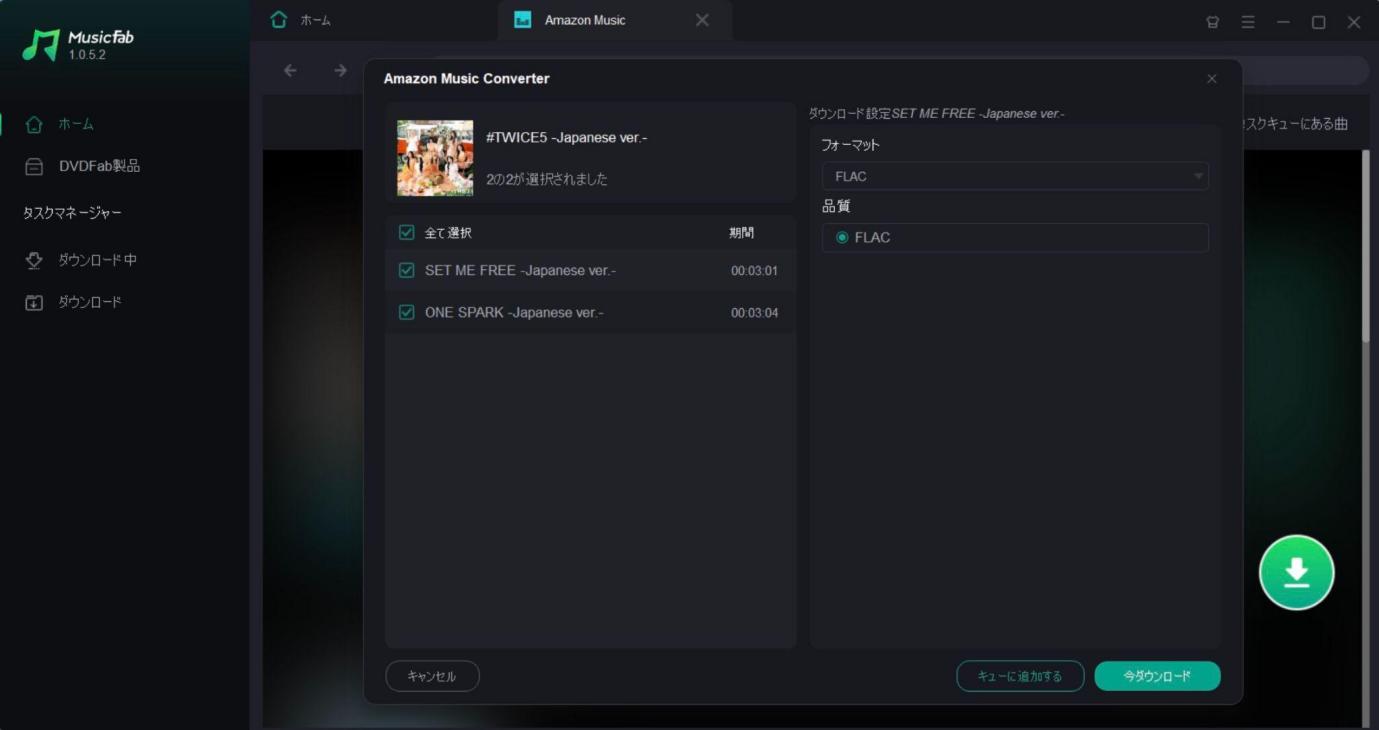This screenshot has height=730, width=1379.
Task: Click the Cancel button
Action: pyautogui.click(x=432, y=676)
